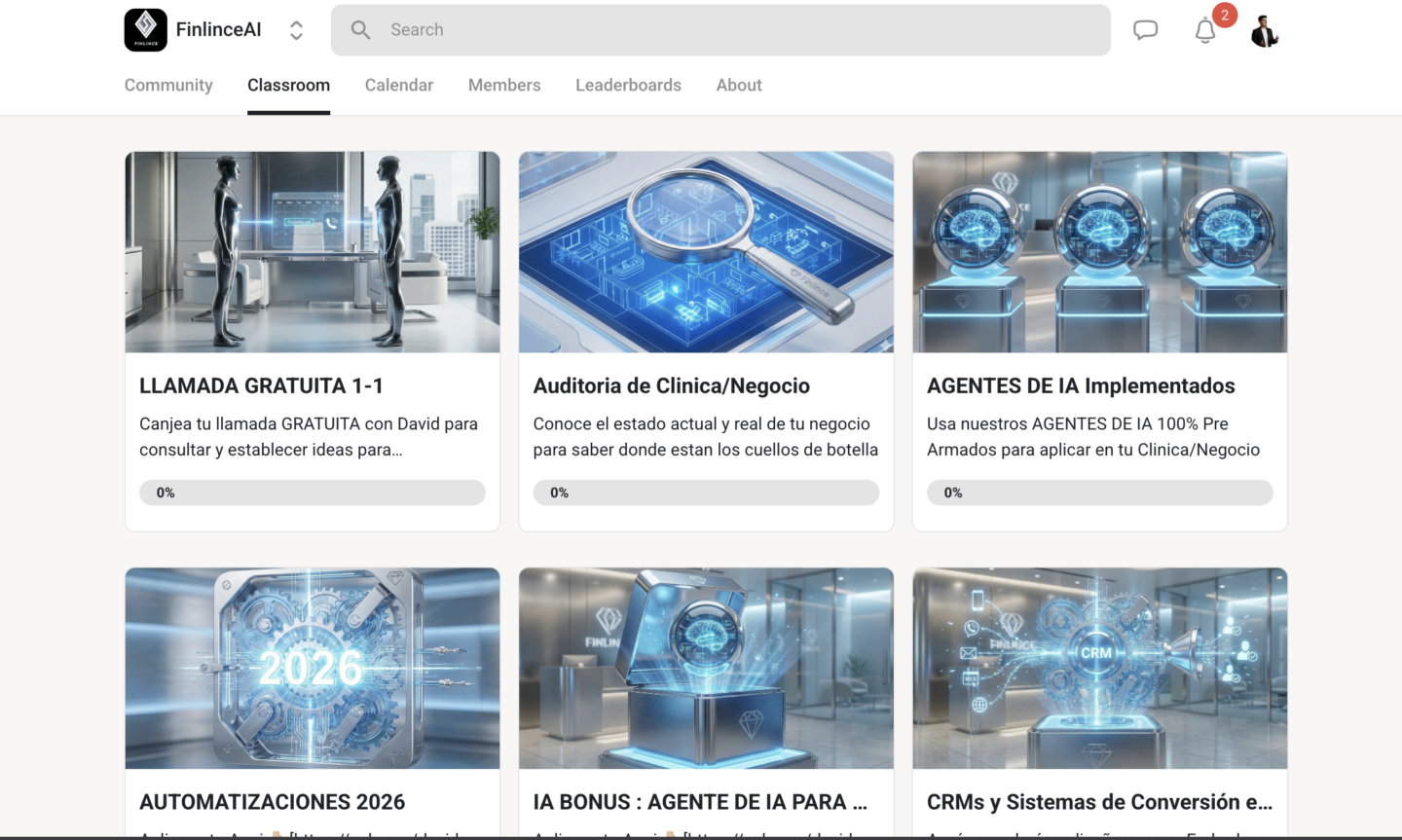Expand the FinlinceAI community switcher chevrons
Image resolution: width=1402 pixels, height=840 pixels.
pyautogui.click(x=296, y=30)
